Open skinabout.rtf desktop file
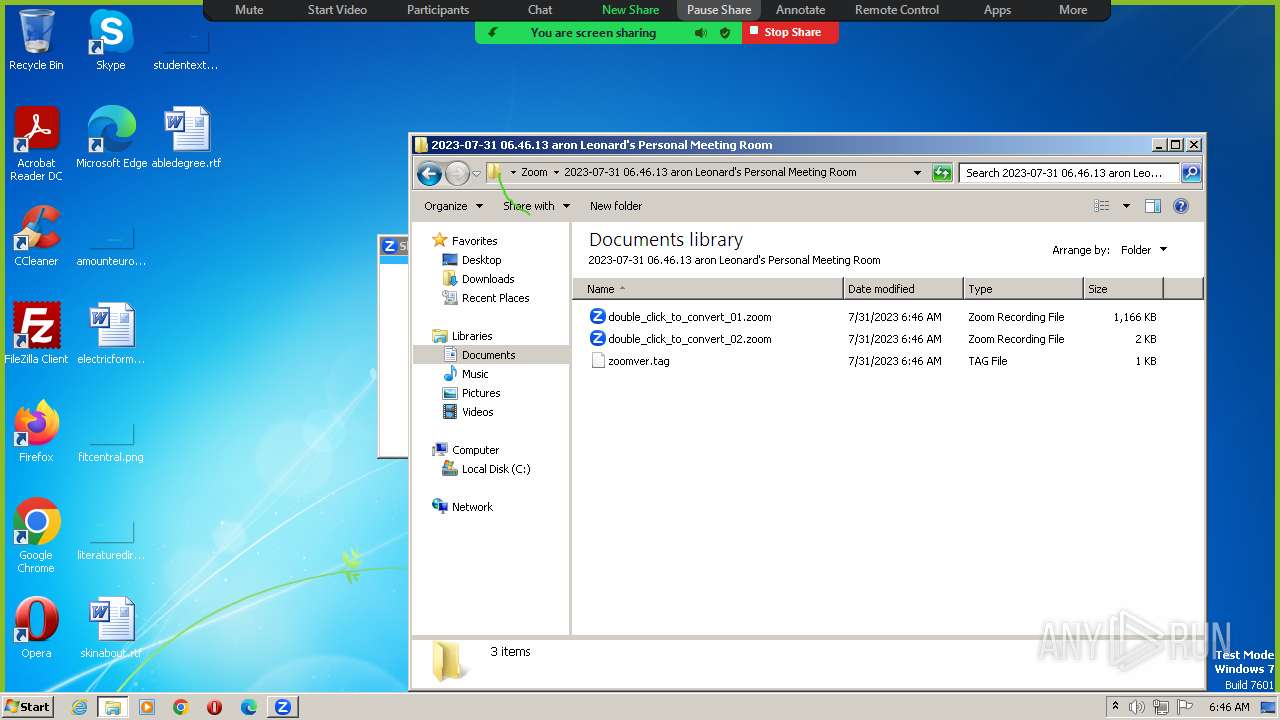The image size is (1280, 720). (x=111, y=628)
